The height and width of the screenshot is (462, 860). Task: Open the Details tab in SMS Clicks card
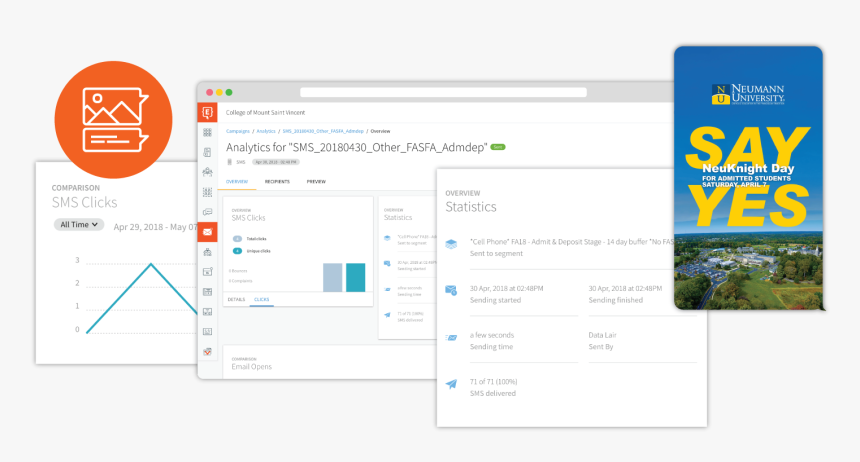pos(236,299)
